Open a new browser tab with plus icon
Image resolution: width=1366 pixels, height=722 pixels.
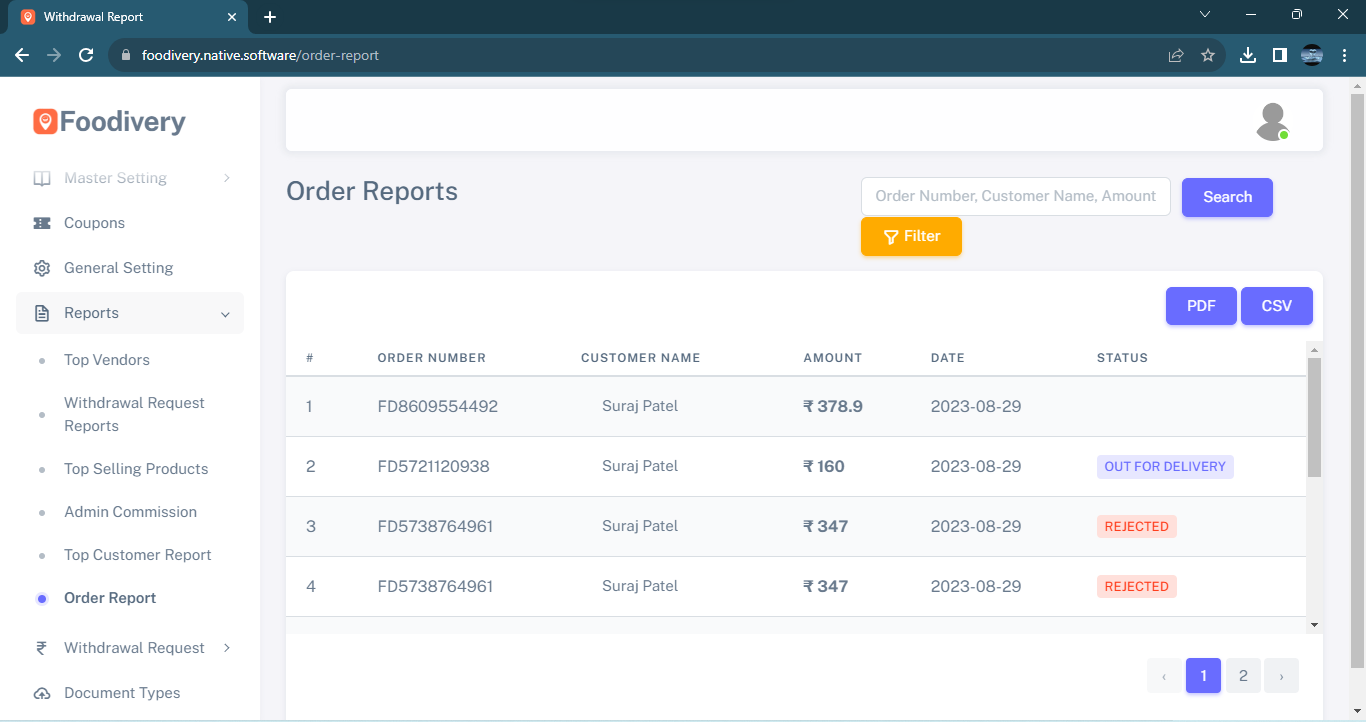(x=270, y=17)
